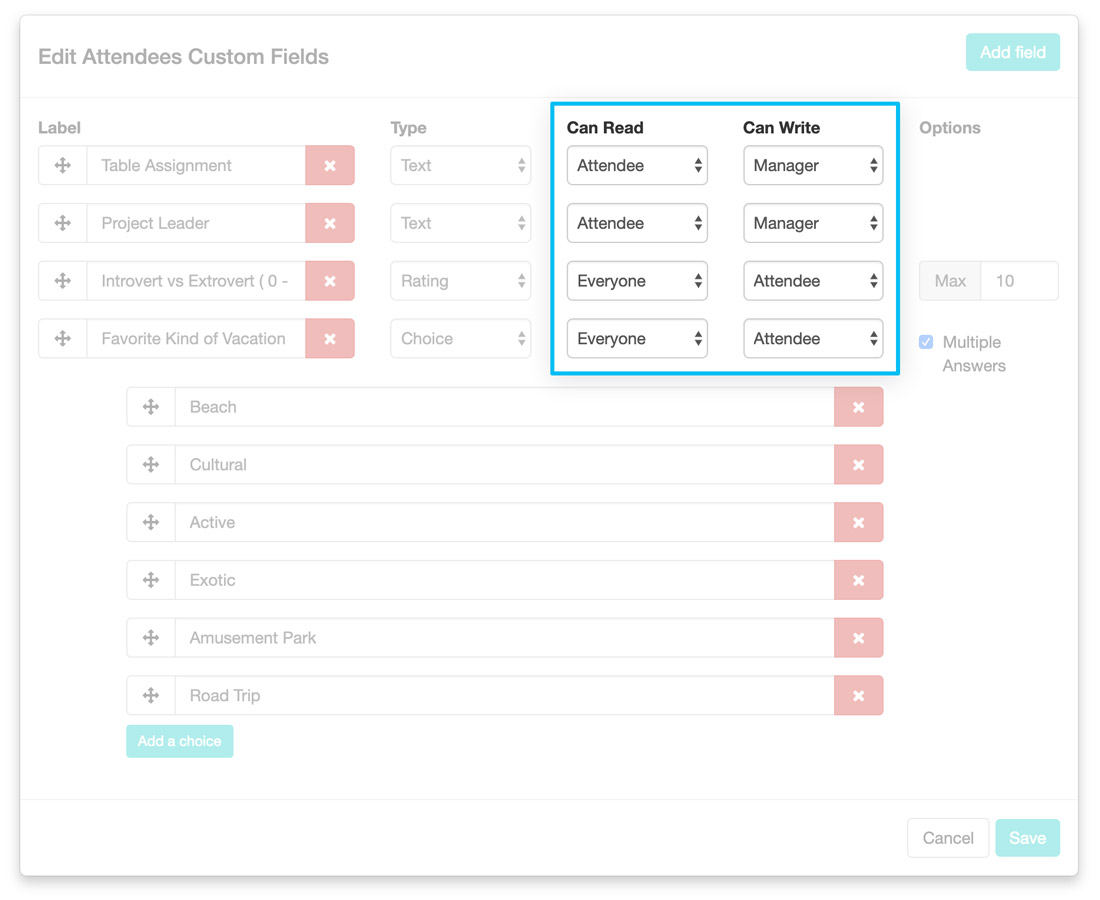Edit the Active choice text field
This screenshot has height=900, width=1100.
coord(504,522)
